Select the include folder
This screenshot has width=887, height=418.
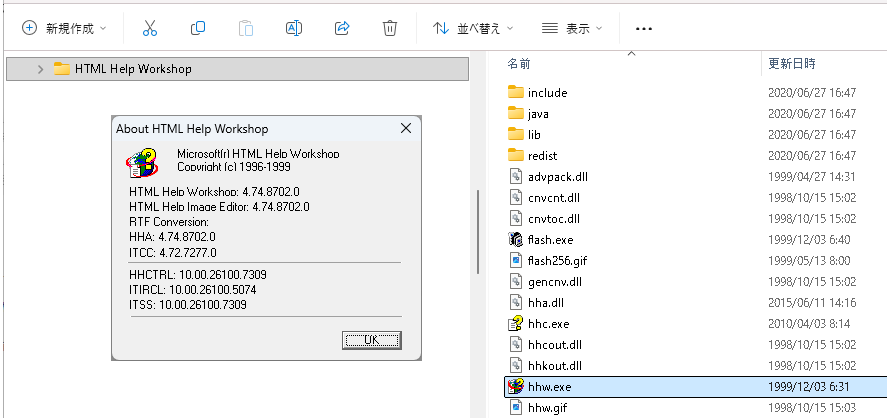pyautogui.click(x=547, y=93)
